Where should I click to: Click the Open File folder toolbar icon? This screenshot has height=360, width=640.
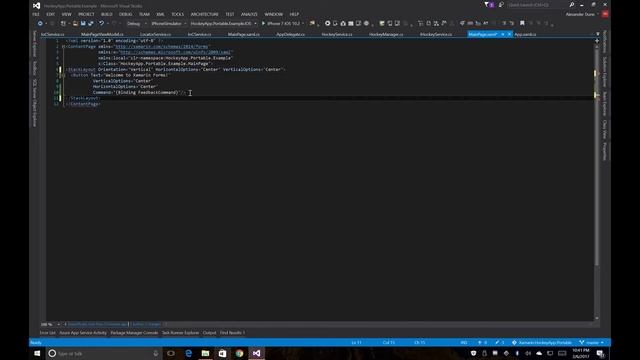[76, 24]
